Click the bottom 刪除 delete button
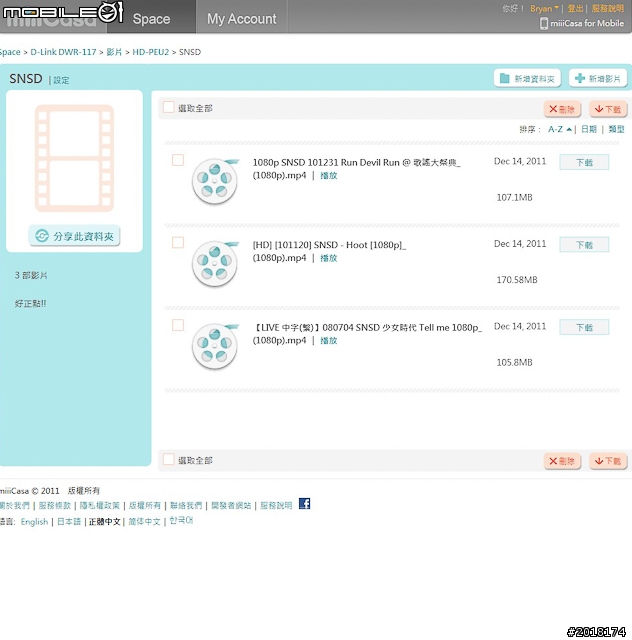Image resolution: width=632 pixels, height=640 pixels. coord(562,461)
